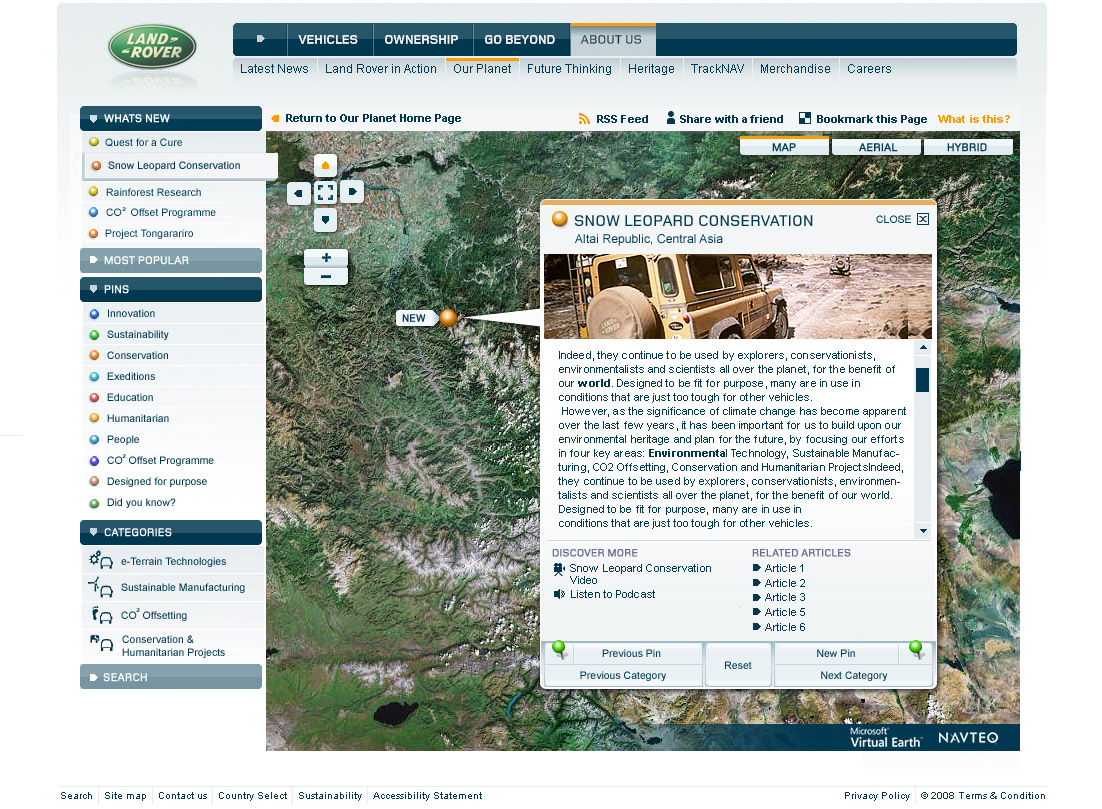Open the GO BEYOND menu
The width and height of the screenshot is (1102, 809).
[519, 39]
